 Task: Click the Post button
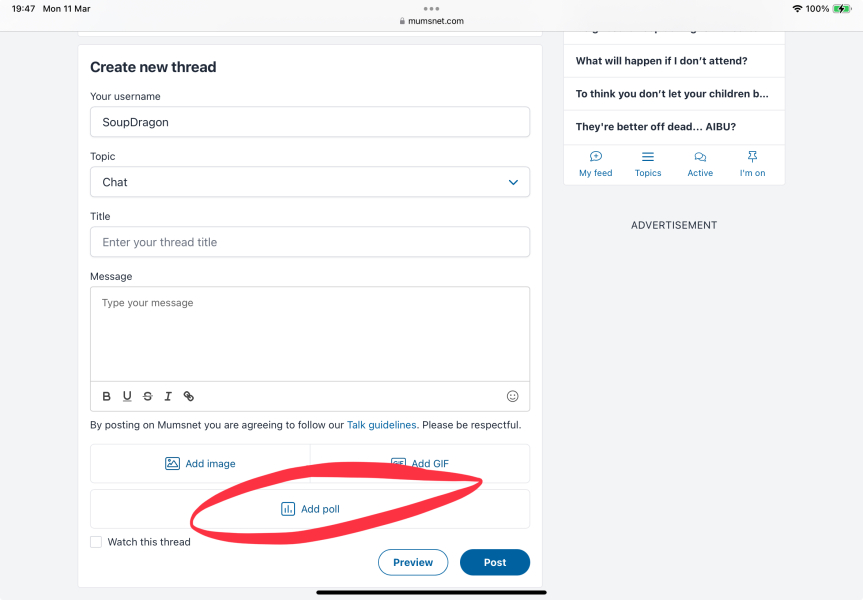(495, 562)
